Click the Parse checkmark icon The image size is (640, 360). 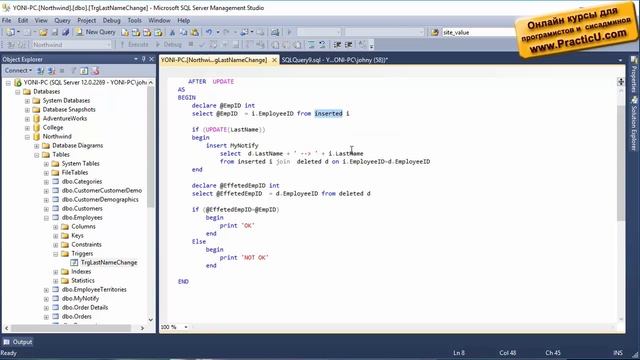tap(202, 44)
